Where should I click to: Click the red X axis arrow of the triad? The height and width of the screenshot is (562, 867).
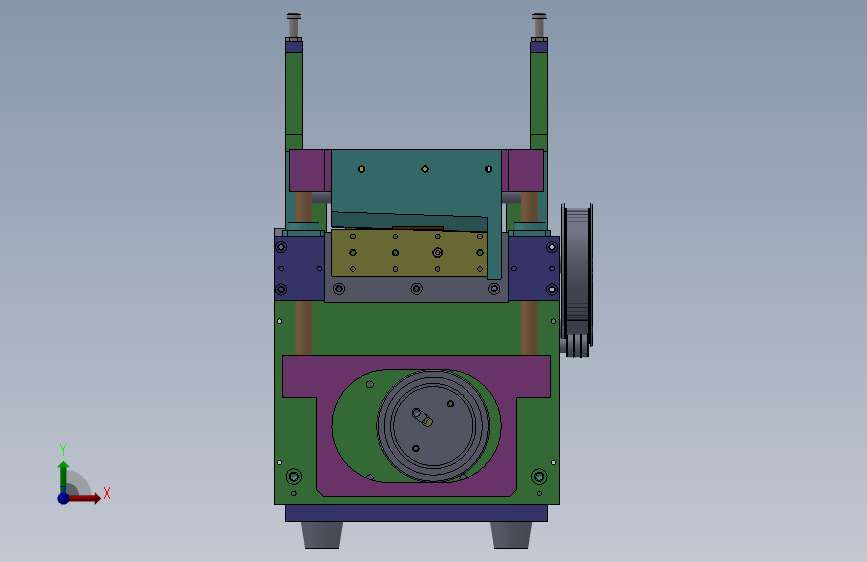tap(84, 498)
